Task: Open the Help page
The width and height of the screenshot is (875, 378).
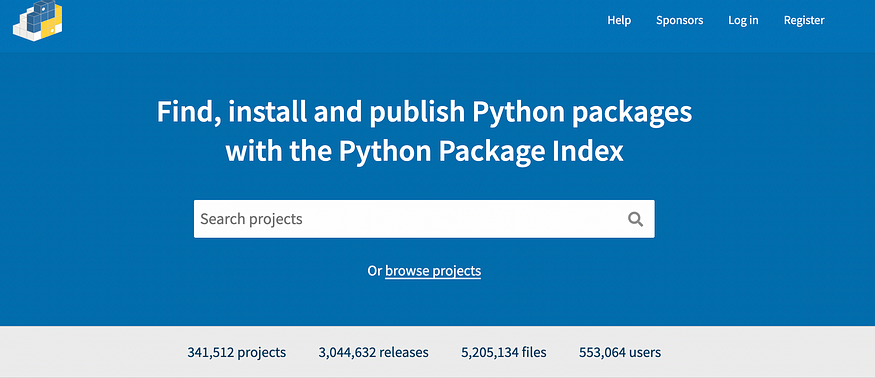Action: [619, 20]
